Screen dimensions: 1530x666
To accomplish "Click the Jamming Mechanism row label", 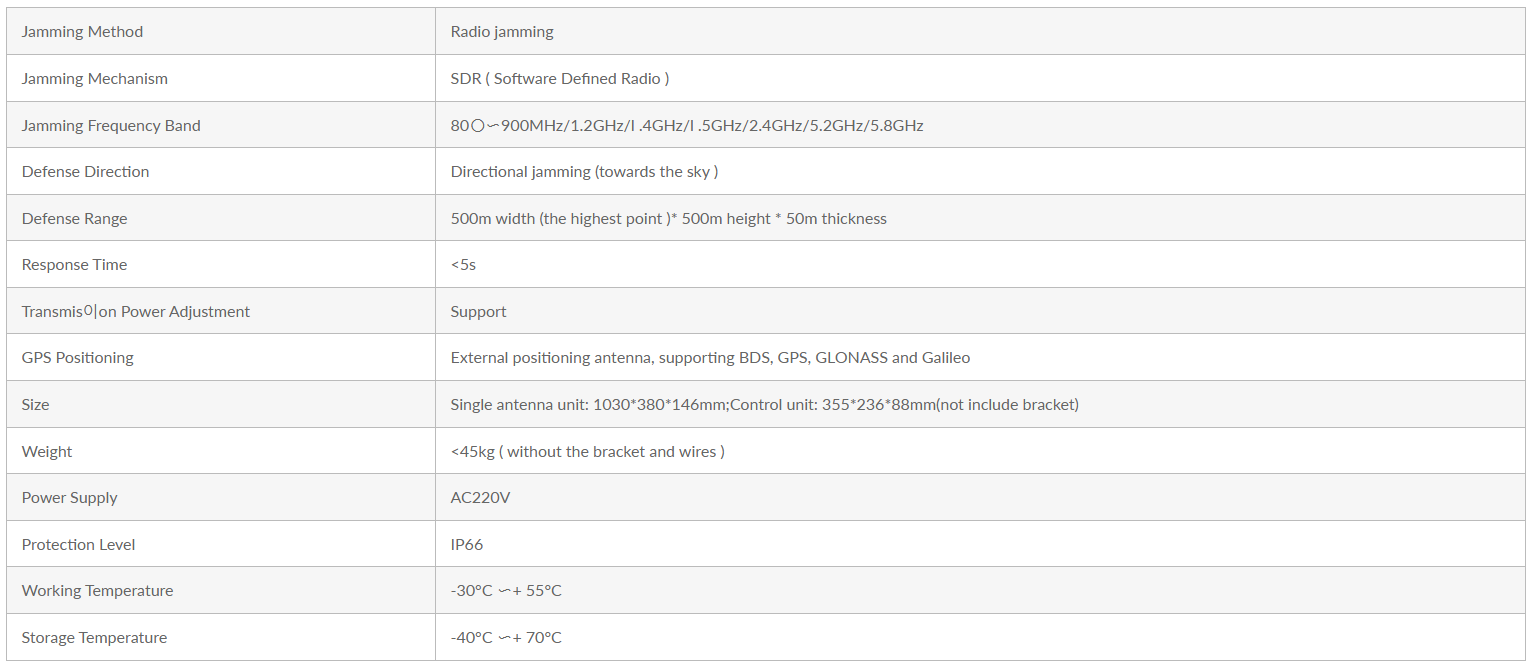I will coord(95,78).
